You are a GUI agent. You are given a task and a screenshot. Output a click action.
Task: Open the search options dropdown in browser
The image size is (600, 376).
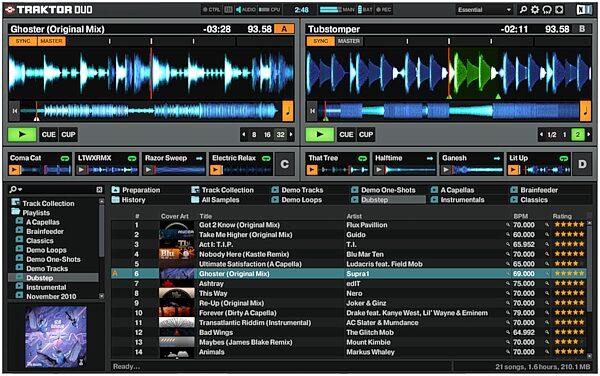[x=16, y=189]
